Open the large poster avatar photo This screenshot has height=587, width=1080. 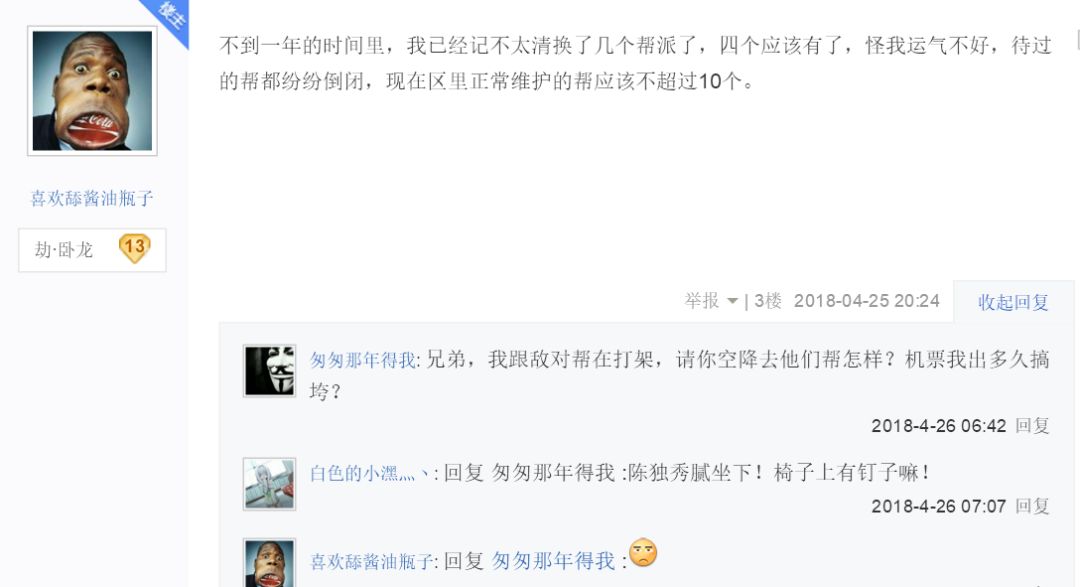click(x=92, y=91)
